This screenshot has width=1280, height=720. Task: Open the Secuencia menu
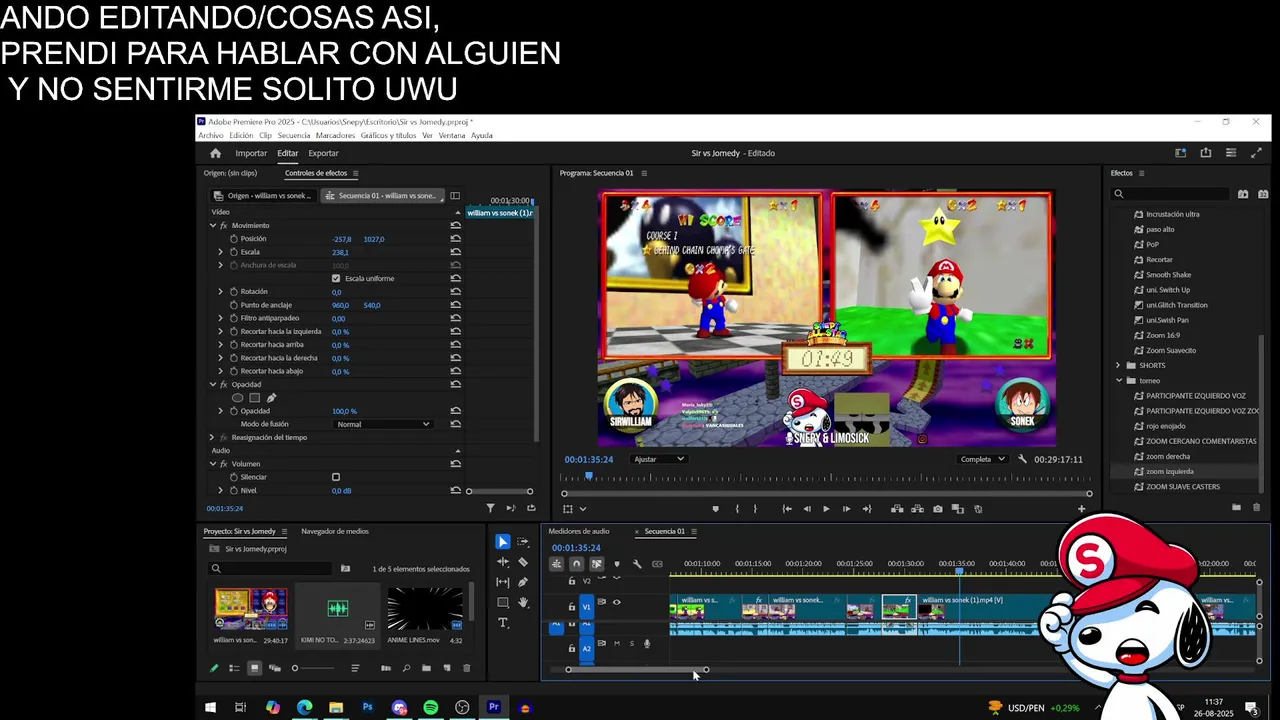click(x=294, y=135)
